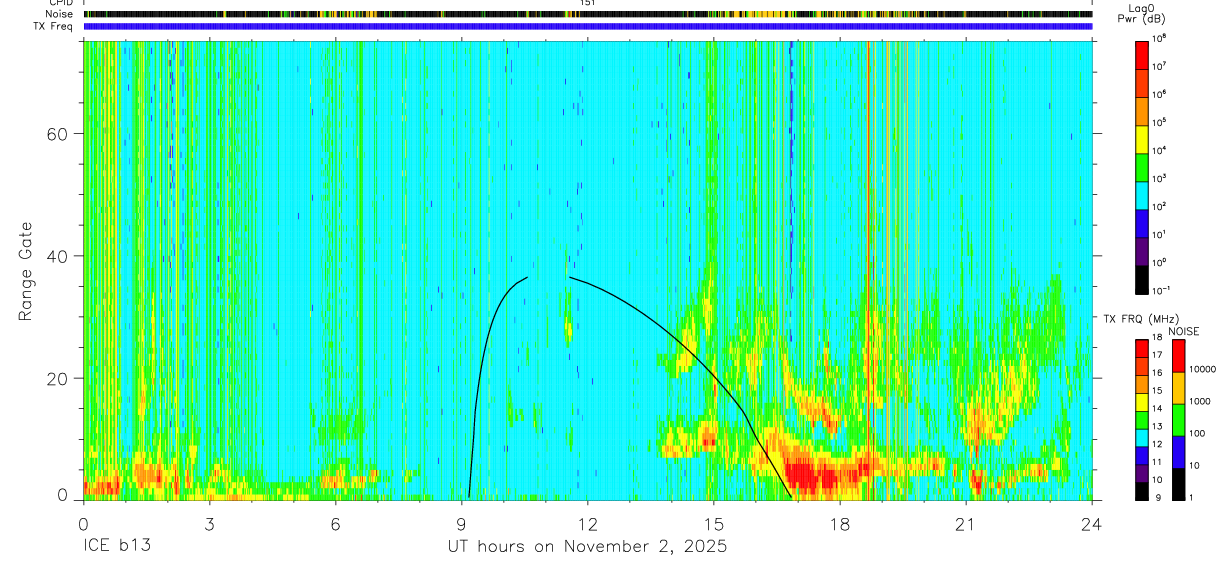Click the green segment of the Lag0 Pwr colorbar
Screen dimensions: 1228x567
coord(1142,166)
